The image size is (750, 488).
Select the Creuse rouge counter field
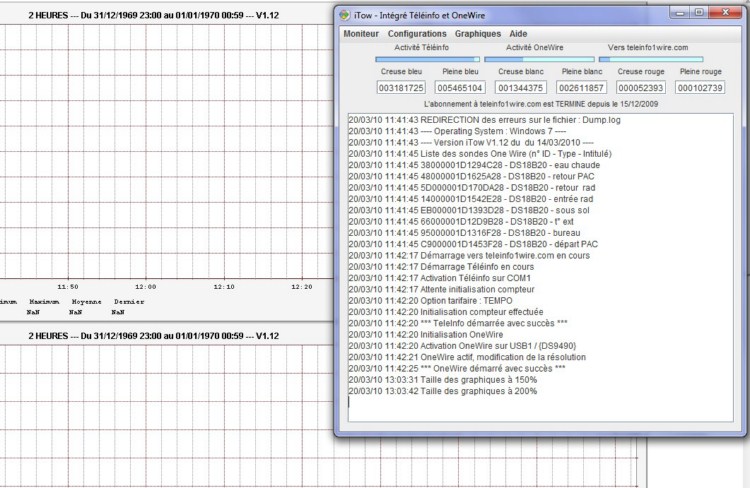pyautogui.click(x=641, y=88)
